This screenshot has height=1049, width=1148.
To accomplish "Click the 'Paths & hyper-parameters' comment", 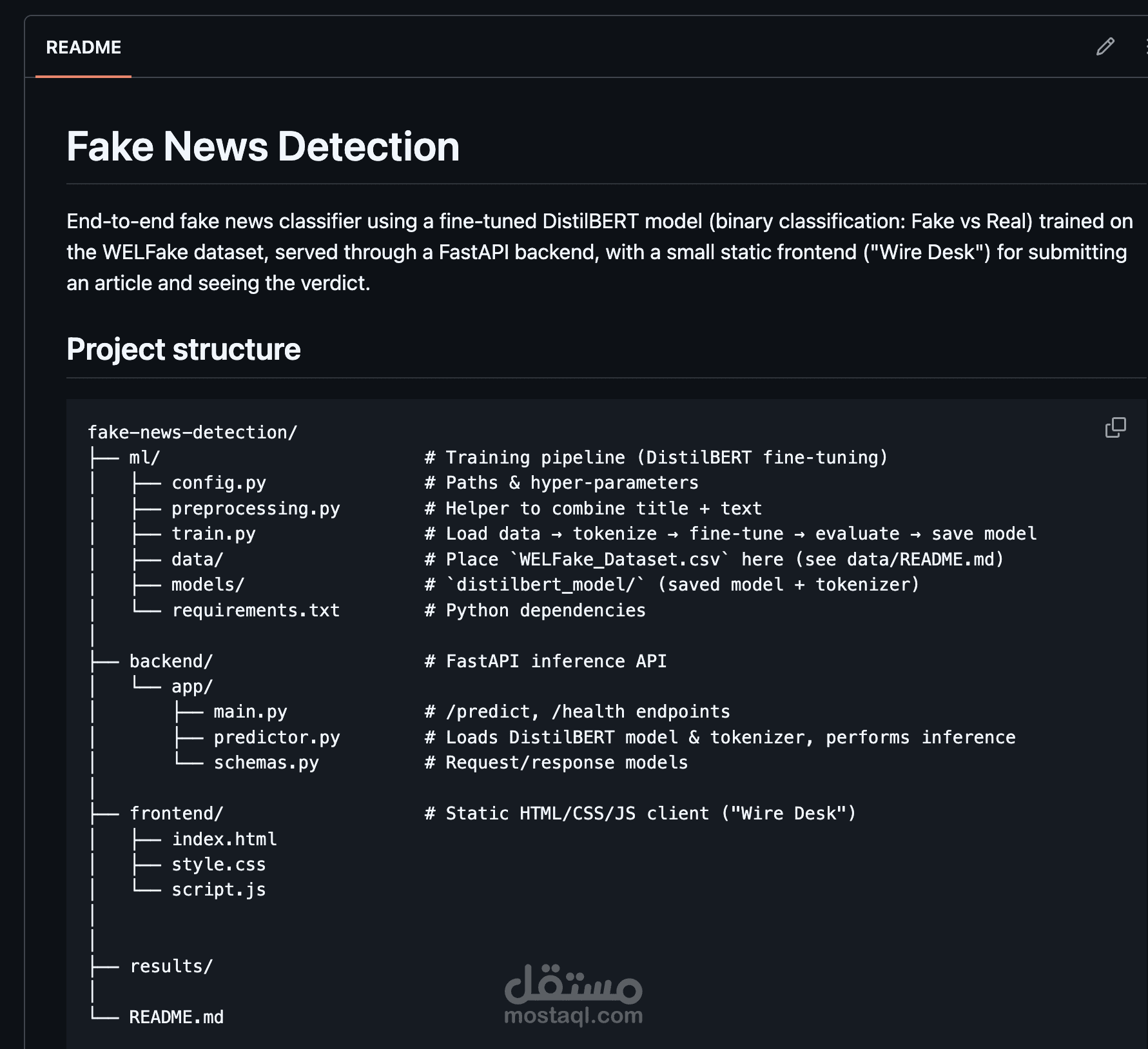I will [561, 483].
